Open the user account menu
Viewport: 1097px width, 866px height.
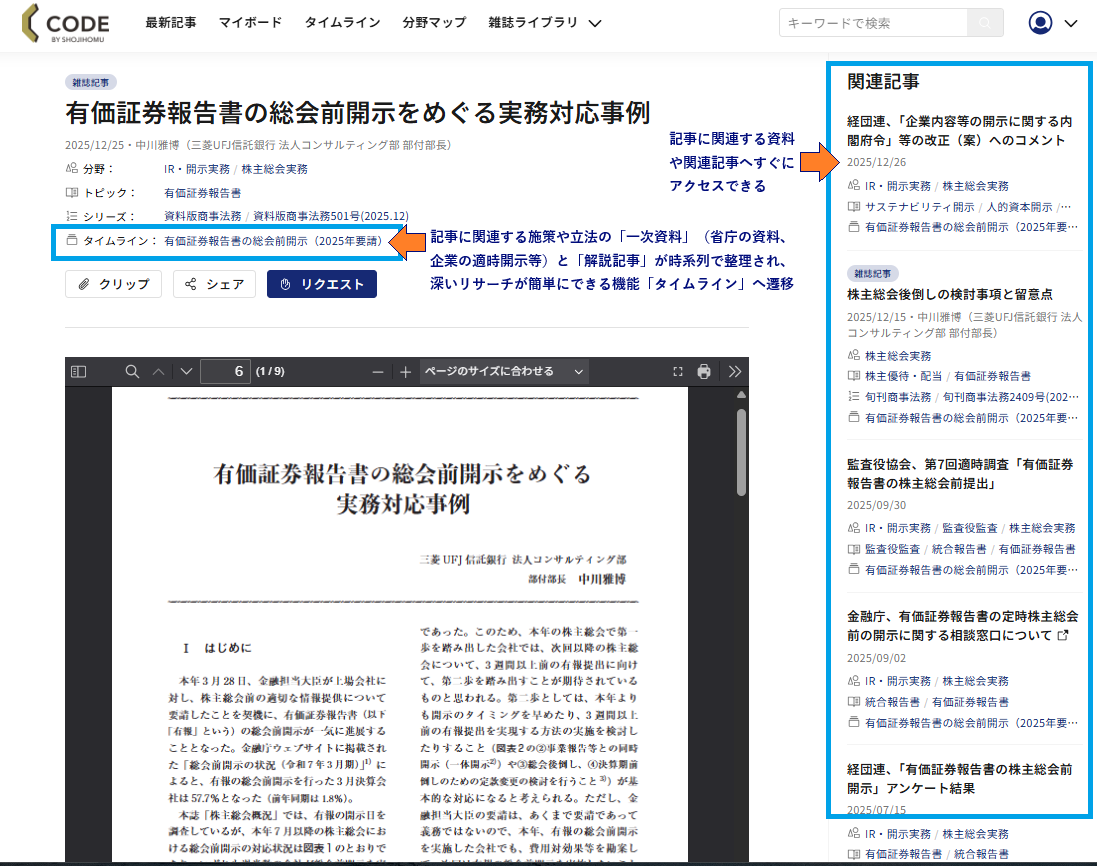click(1052, 23)
